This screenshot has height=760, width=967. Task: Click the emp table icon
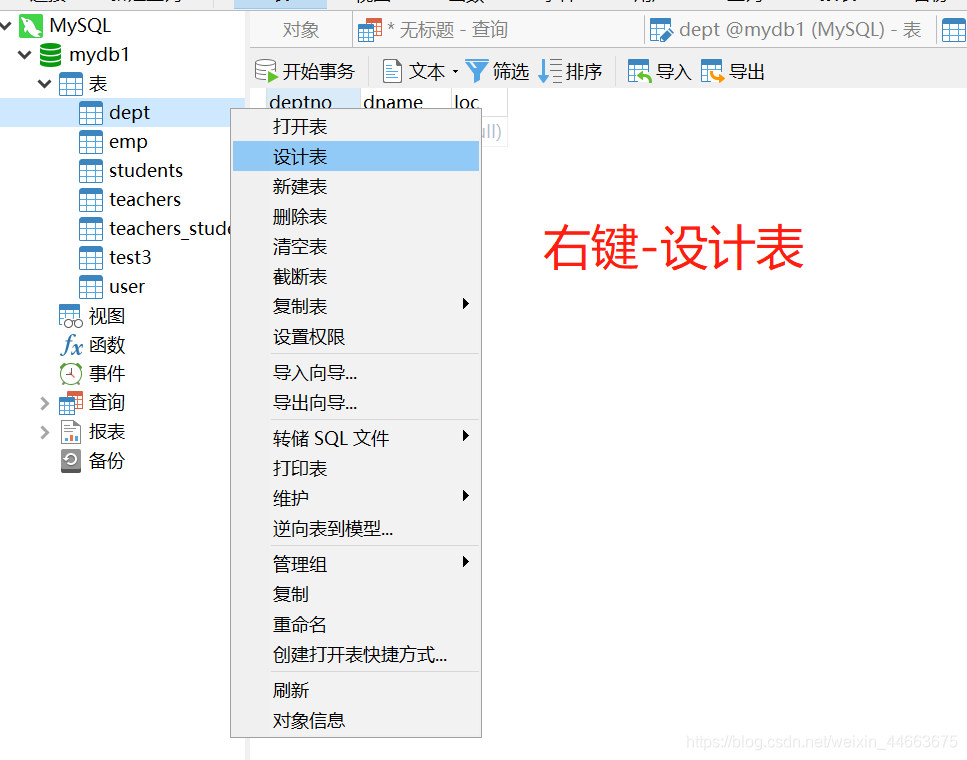[91, 142]
